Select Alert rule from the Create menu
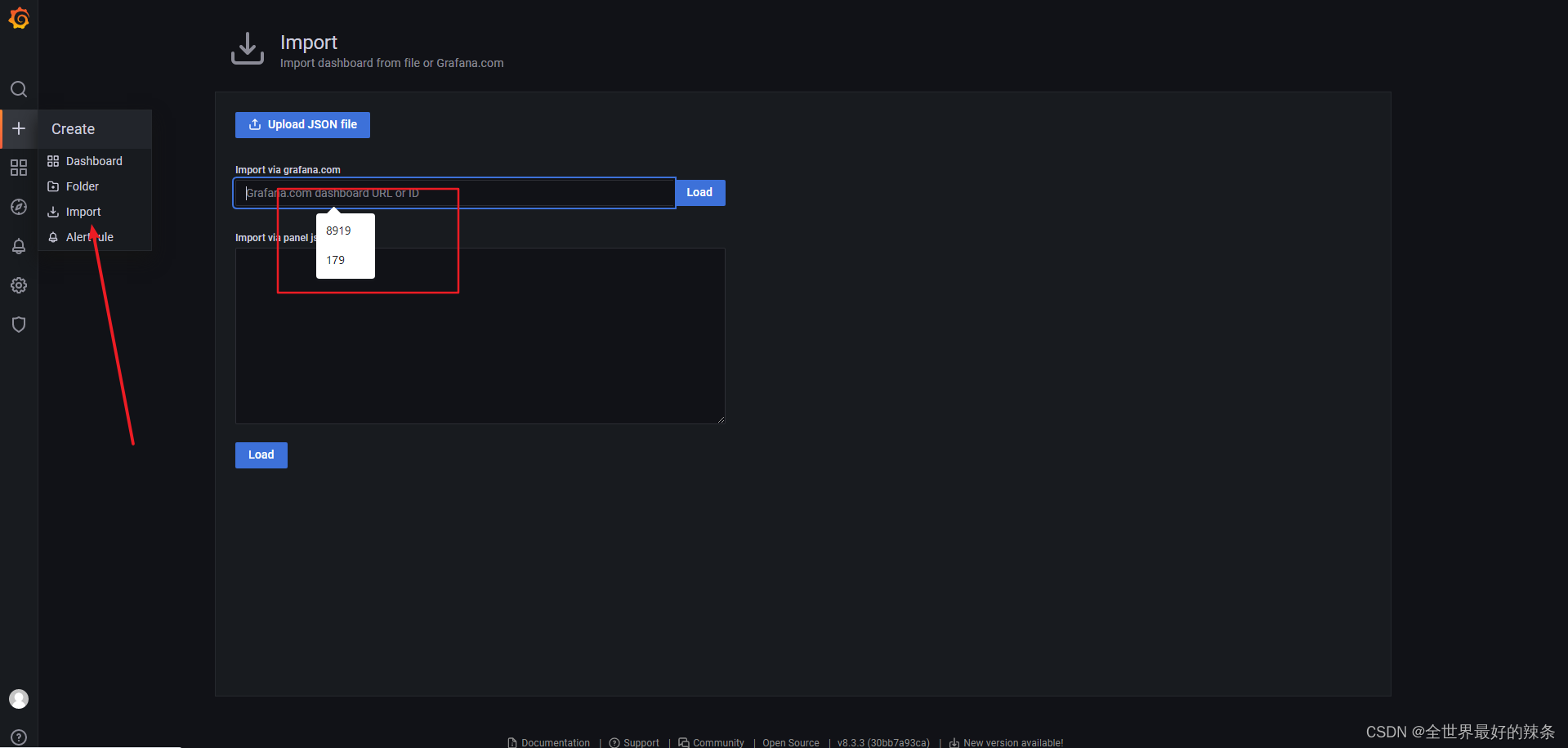Screen dimensions: 1568x748 point(95,237)
